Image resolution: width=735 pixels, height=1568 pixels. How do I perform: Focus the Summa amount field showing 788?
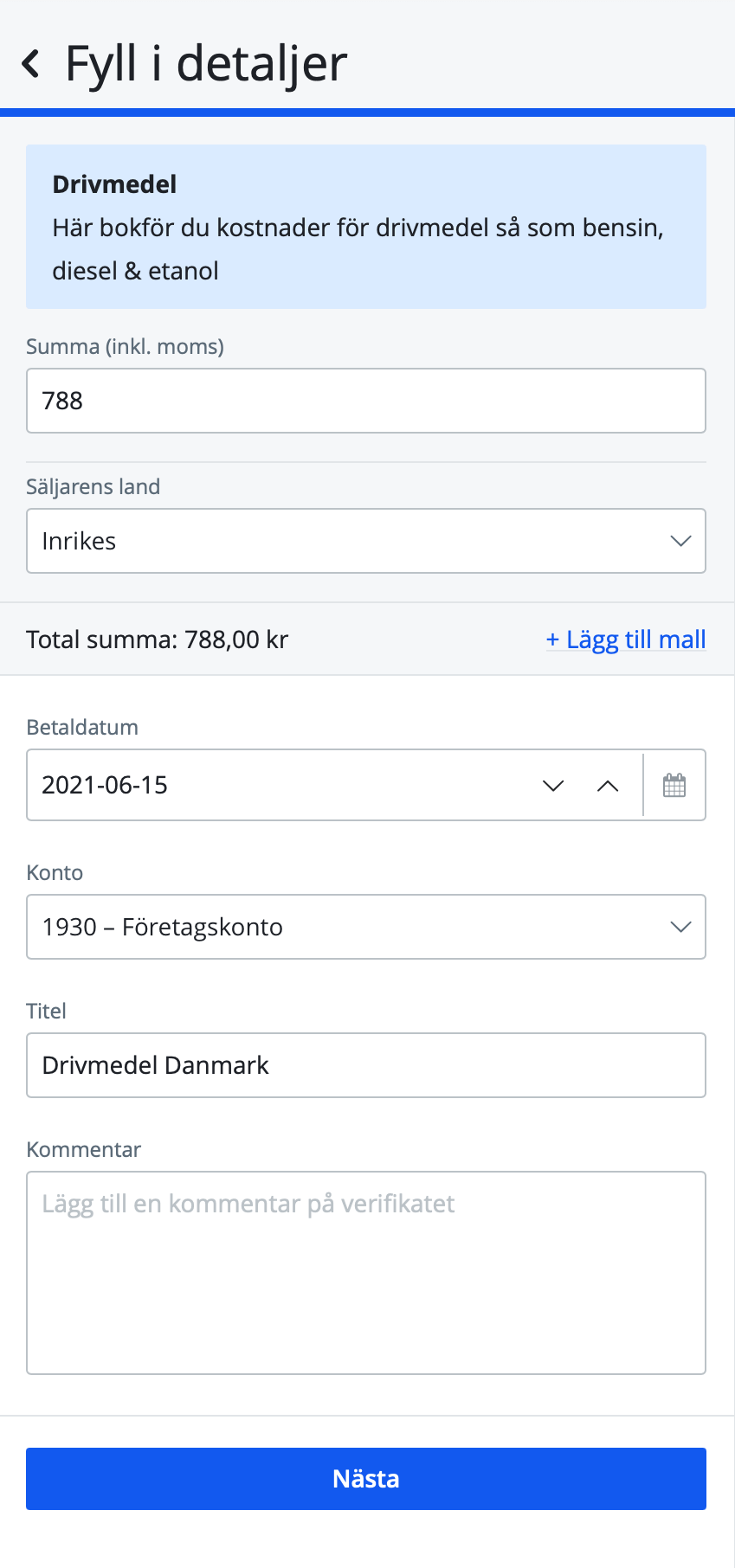(365, 401)
